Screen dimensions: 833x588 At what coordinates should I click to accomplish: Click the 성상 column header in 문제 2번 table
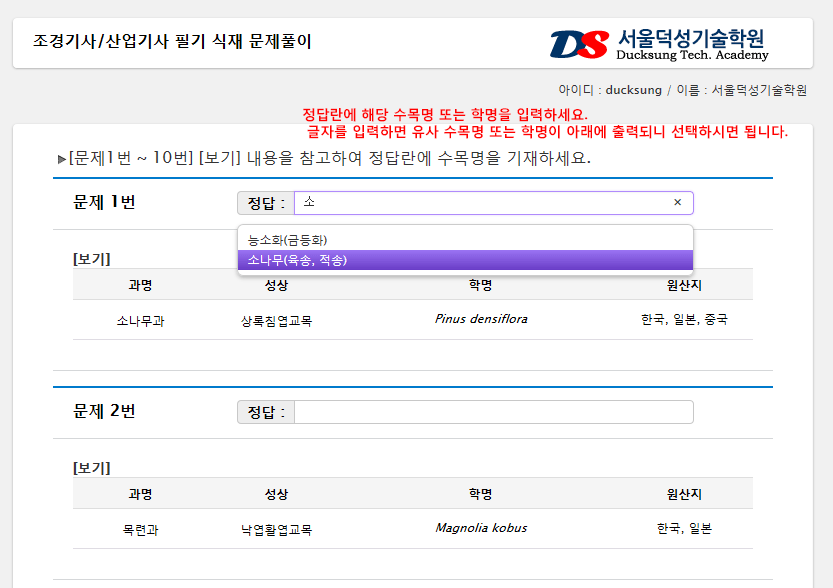276,494
